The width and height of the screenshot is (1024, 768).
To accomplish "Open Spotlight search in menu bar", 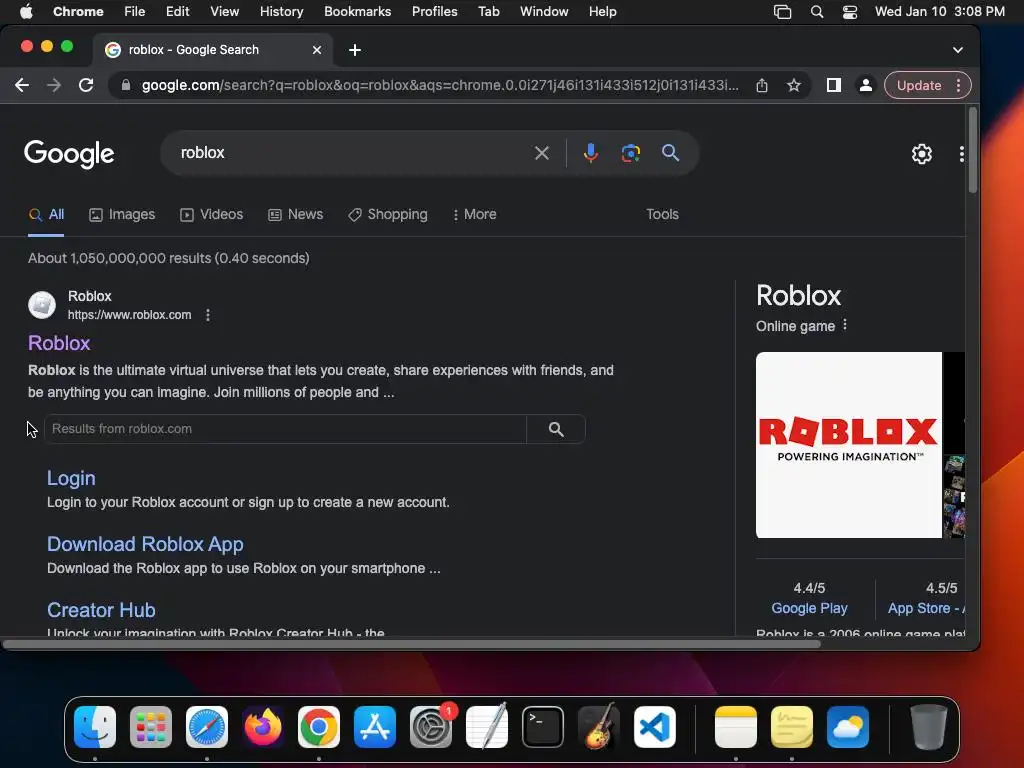I will pyautogui.click(x=816, y=12).
